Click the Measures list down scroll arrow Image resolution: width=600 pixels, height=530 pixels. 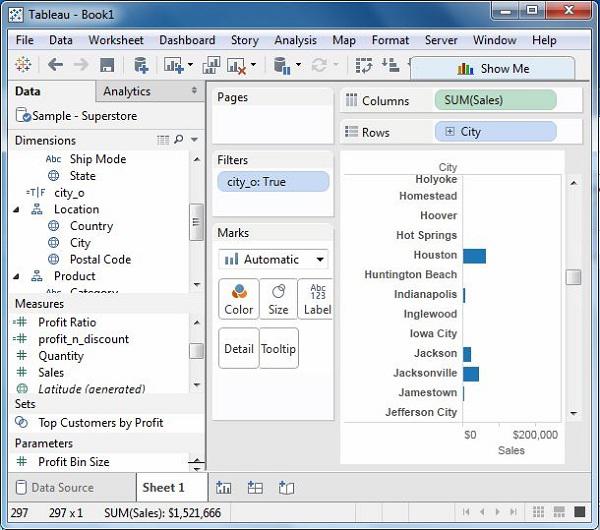coord(197,385)
